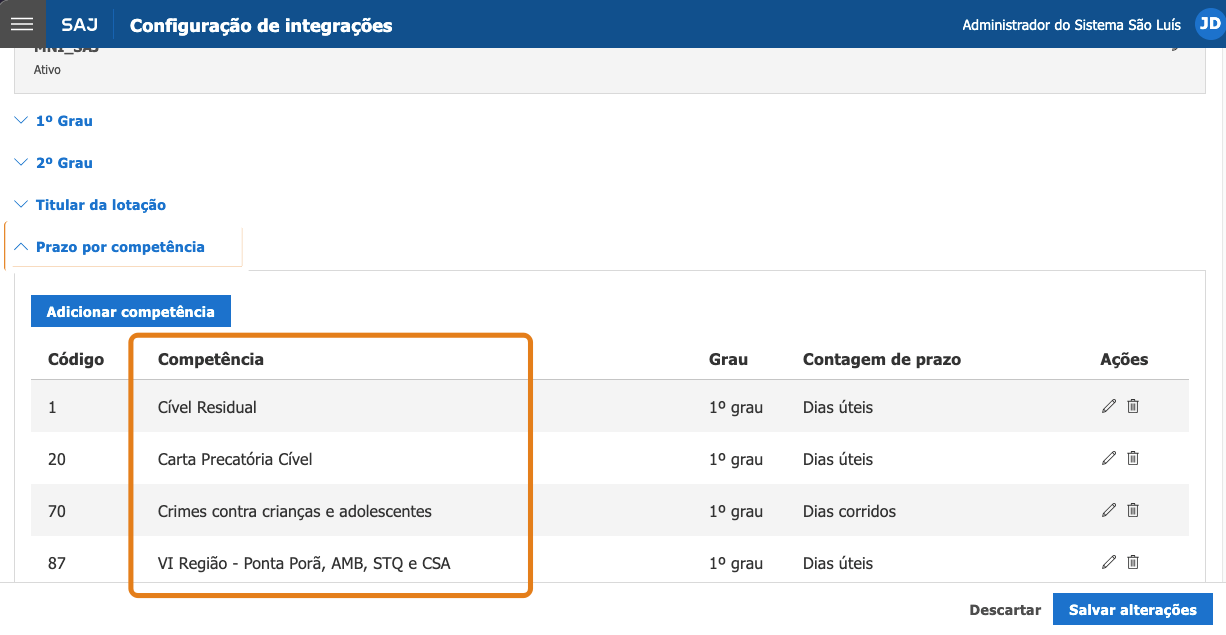Screen dimensions: 1226x635
Task: Expand the 1º Grau section
Action: coord(54,121)
